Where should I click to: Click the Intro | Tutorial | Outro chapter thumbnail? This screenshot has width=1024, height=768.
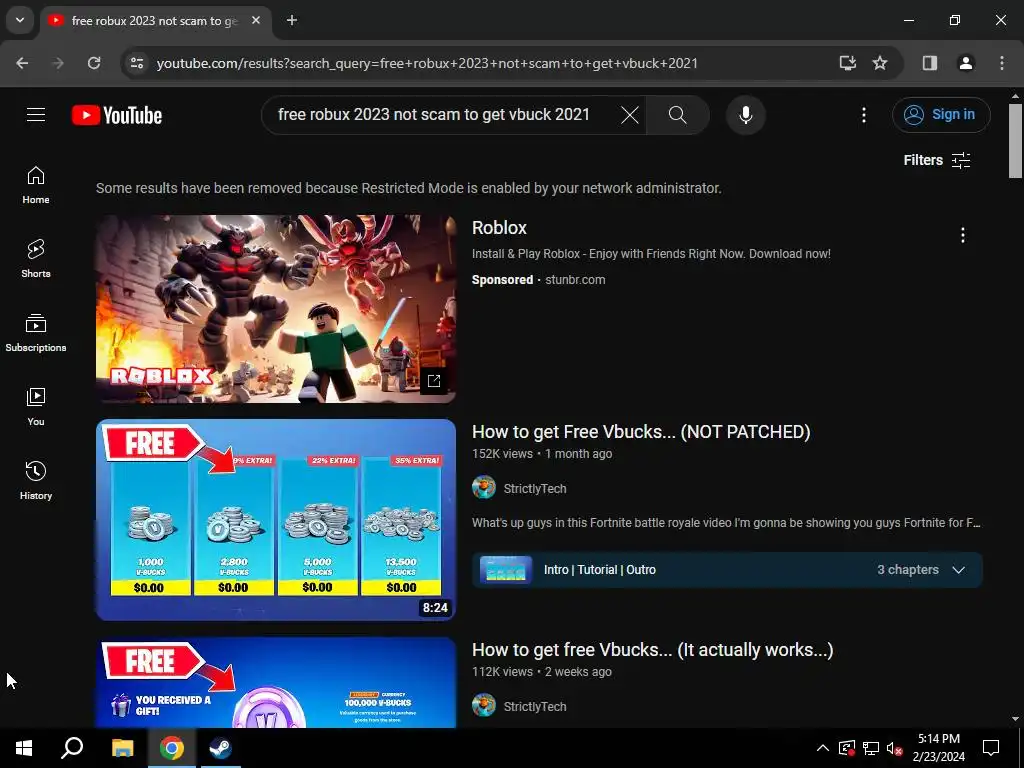[x=506, y=569]
